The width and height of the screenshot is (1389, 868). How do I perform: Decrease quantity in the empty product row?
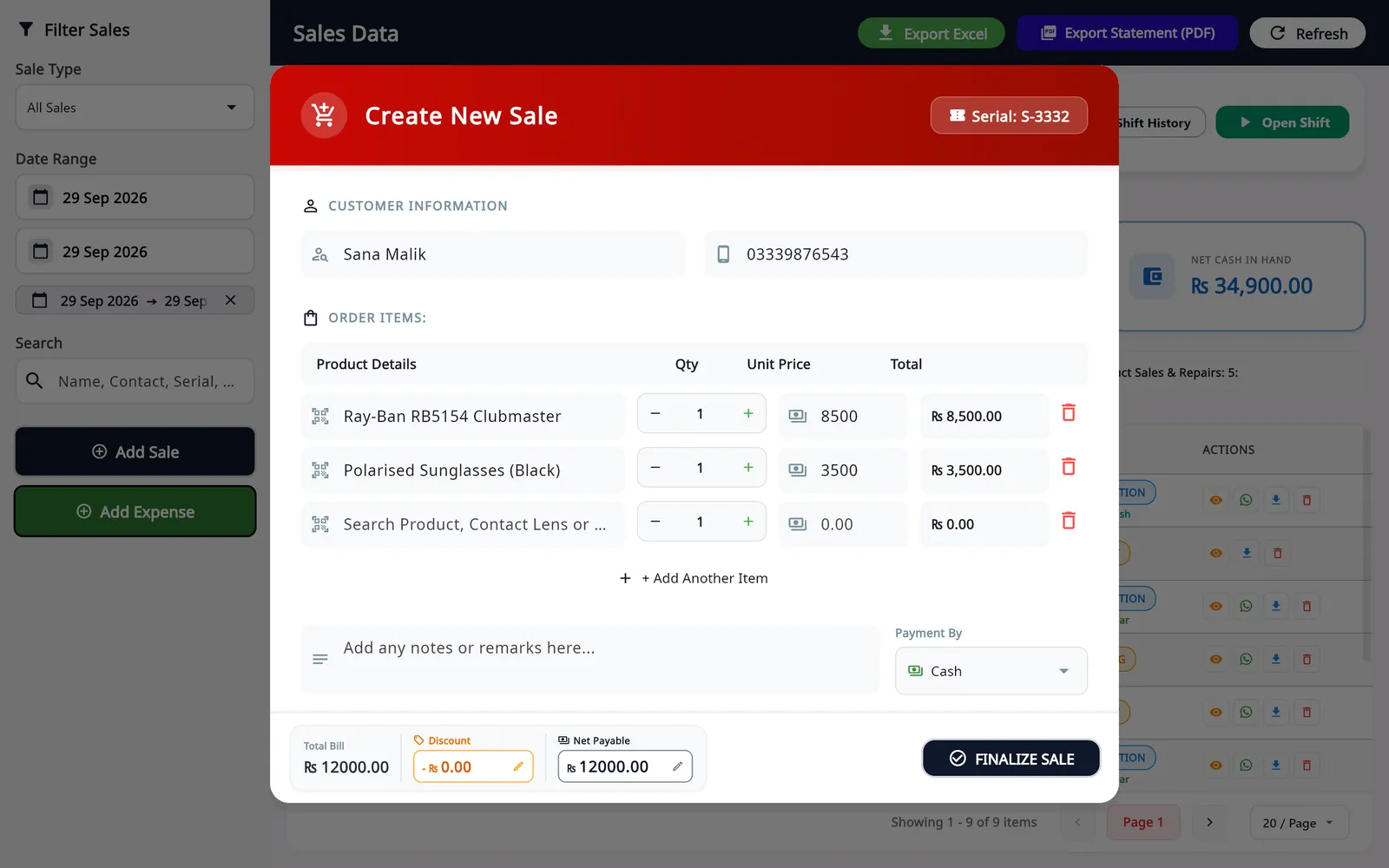[655, 522]
